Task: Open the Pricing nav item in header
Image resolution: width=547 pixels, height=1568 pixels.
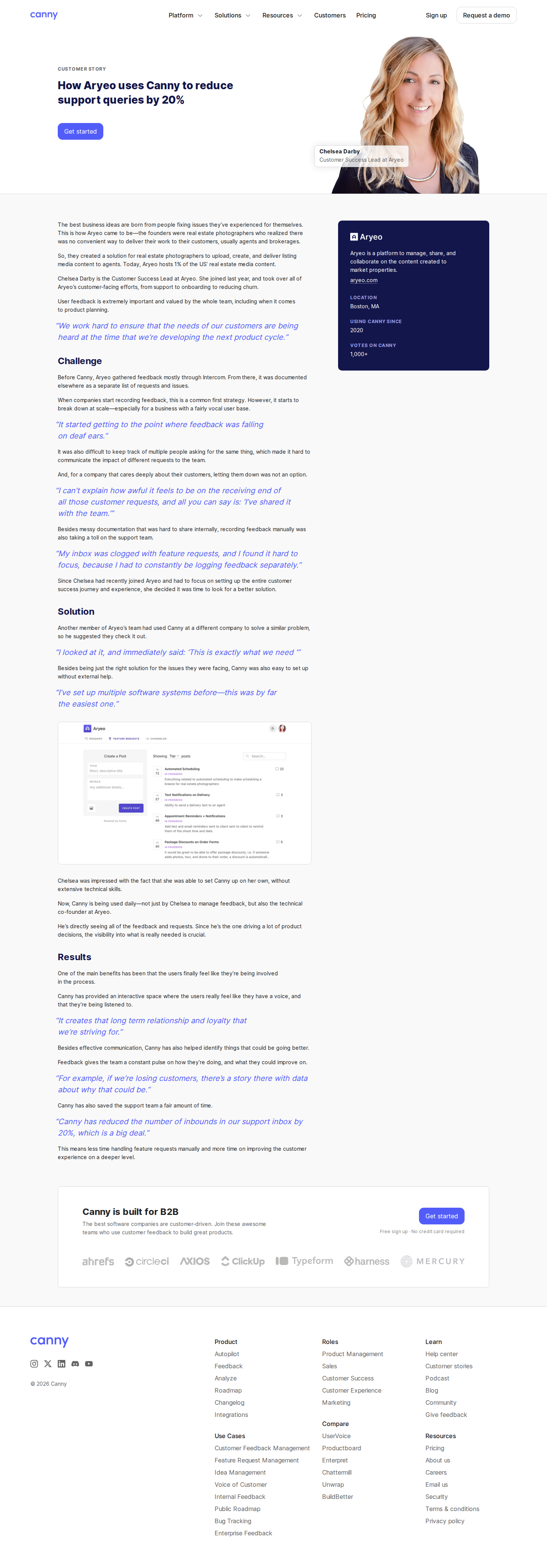Action: point(366,15)
